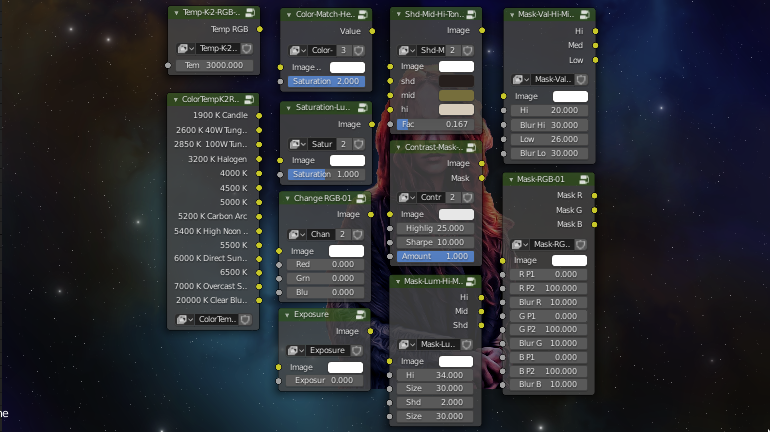Toggle fake user shield on Mask-RG datablock
This screenshot has height=432, width=770.
[x=581, y=244]
